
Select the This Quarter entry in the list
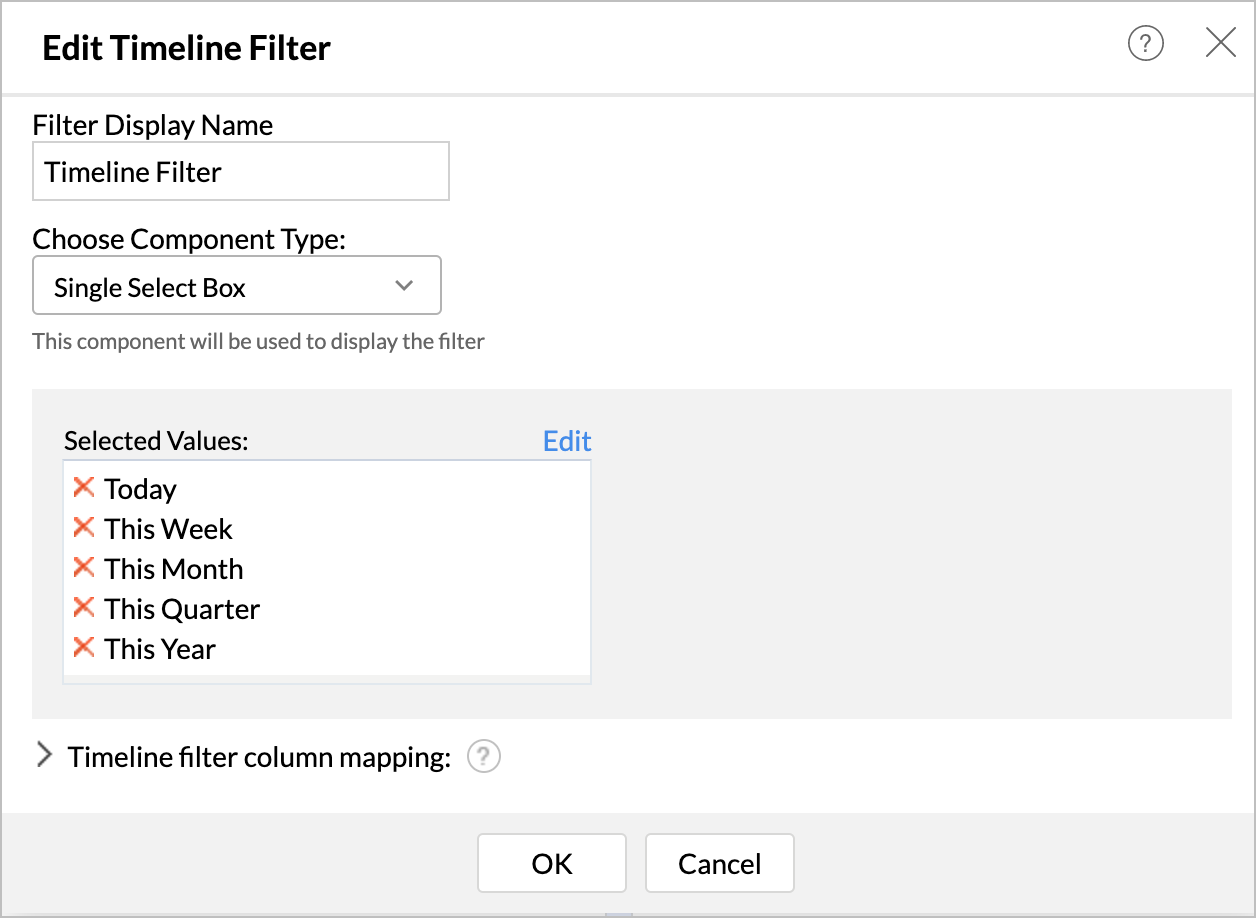[181, 609]
